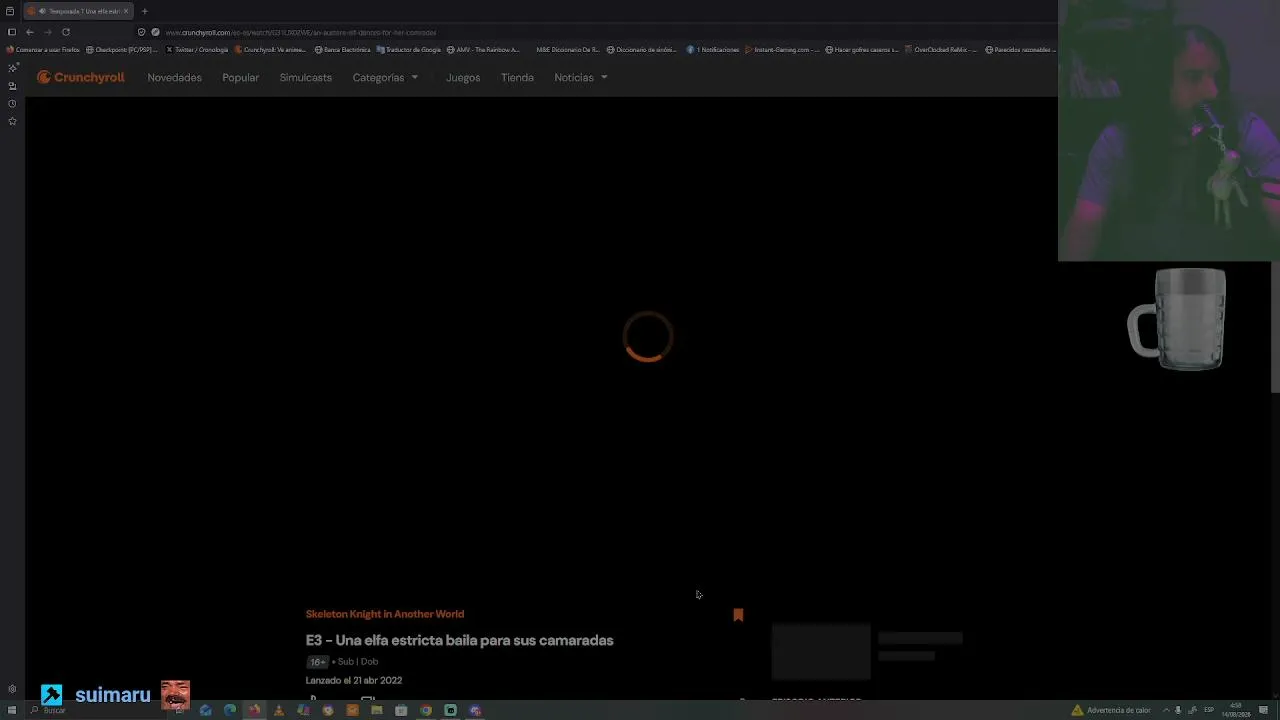Open VLC media player from the taskbar

tap(279, 710)
